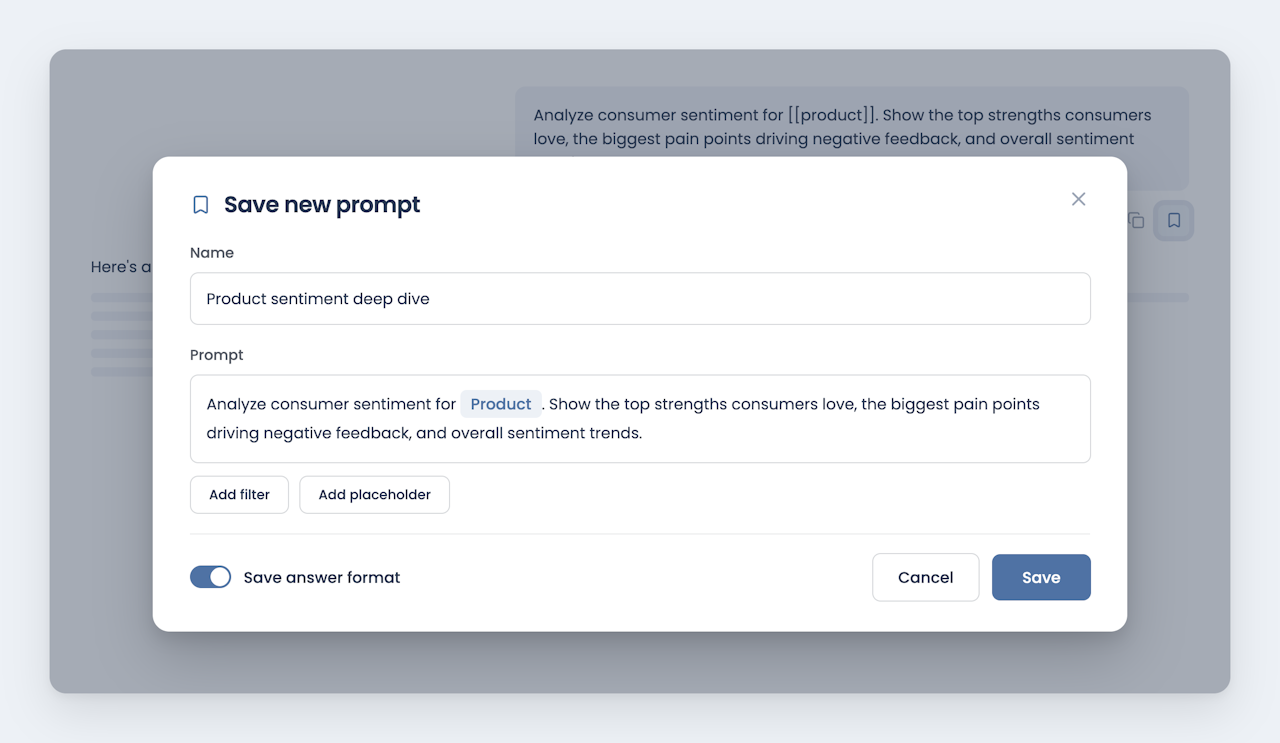Click the bookmark icon beside the dialog title
1280x743 pixels.
tap(201, 205)
